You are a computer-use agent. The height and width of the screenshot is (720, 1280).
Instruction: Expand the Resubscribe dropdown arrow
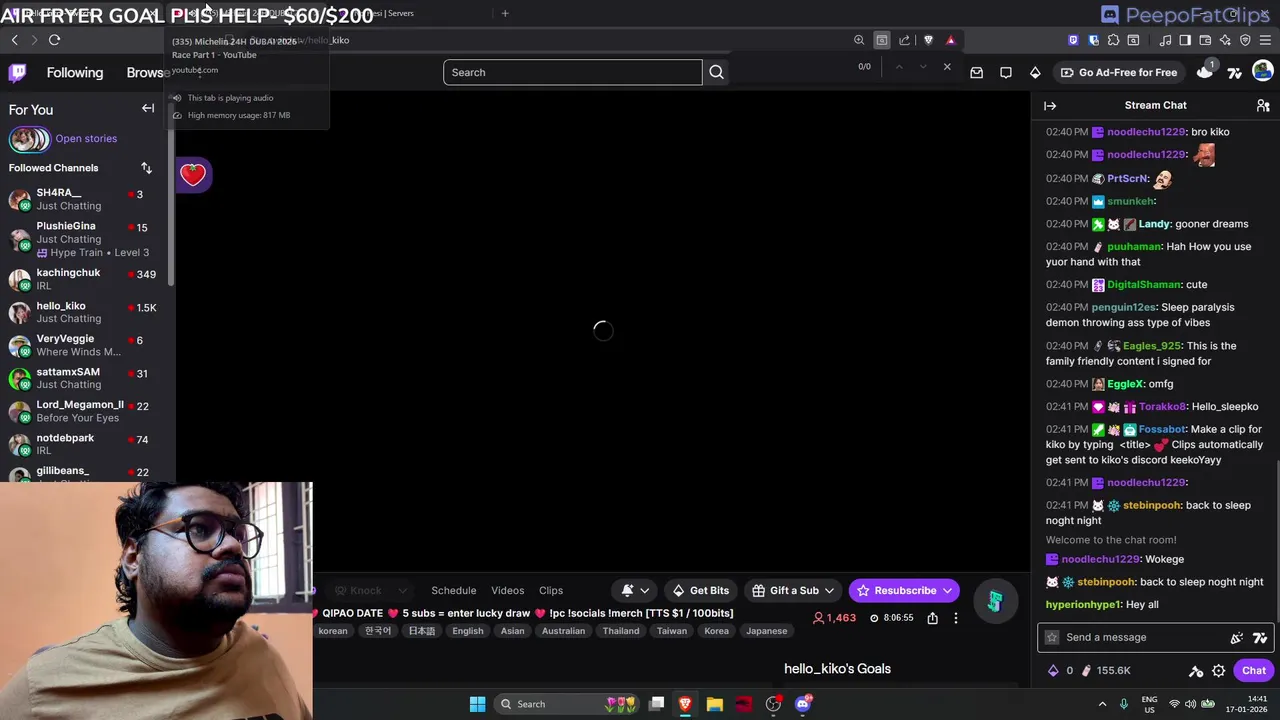tap(947, 591)
